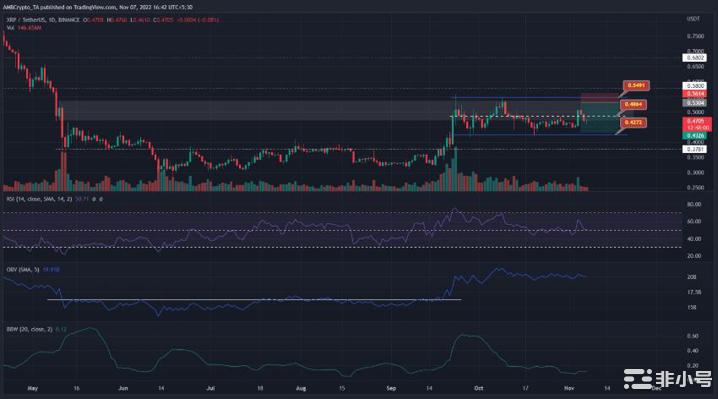Click the Jul label on the time axis
Viewport: 718px width, 399px height.
(210, 388)
